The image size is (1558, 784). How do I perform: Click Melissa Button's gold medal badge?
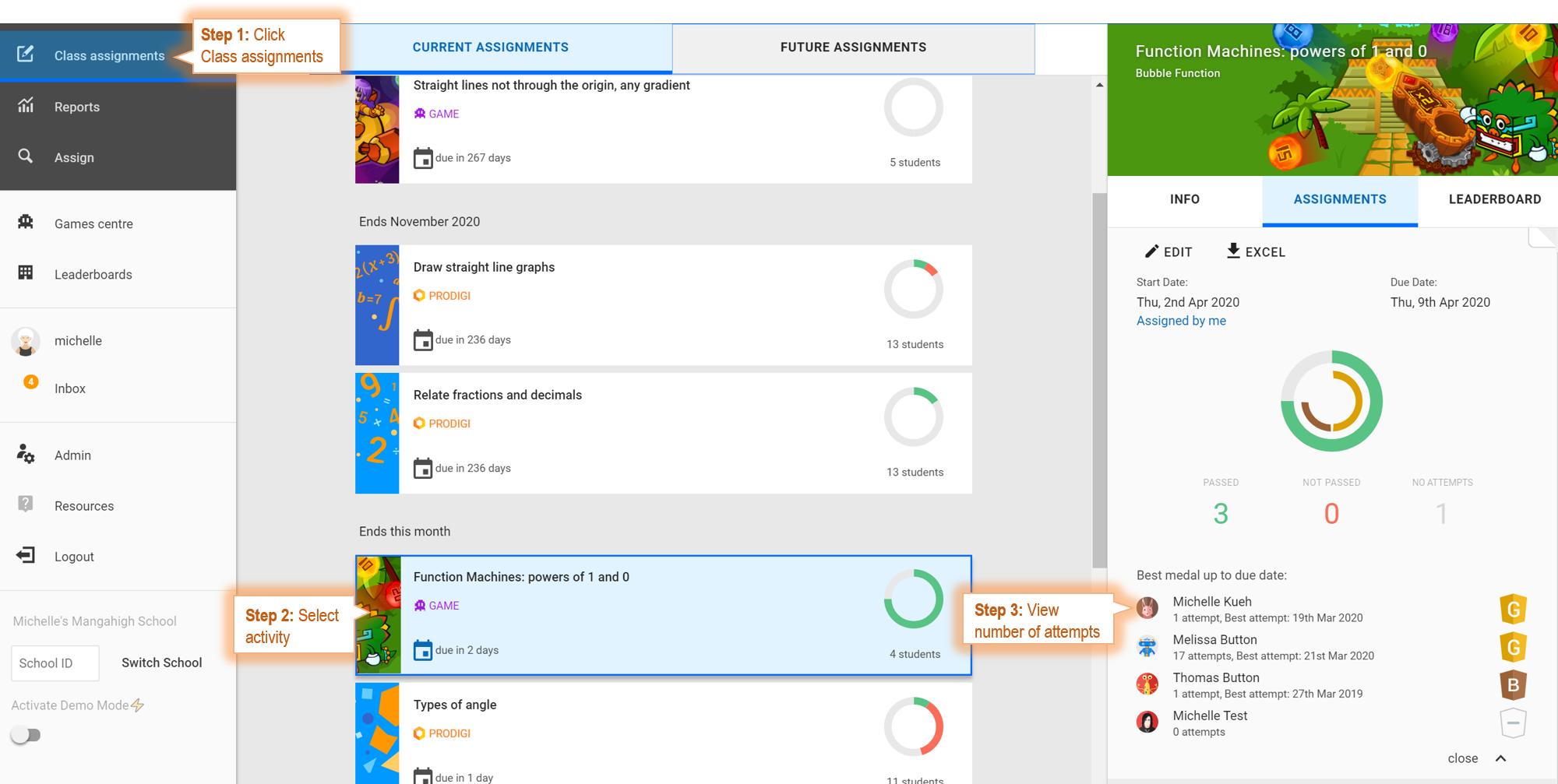click(1513, 647)
